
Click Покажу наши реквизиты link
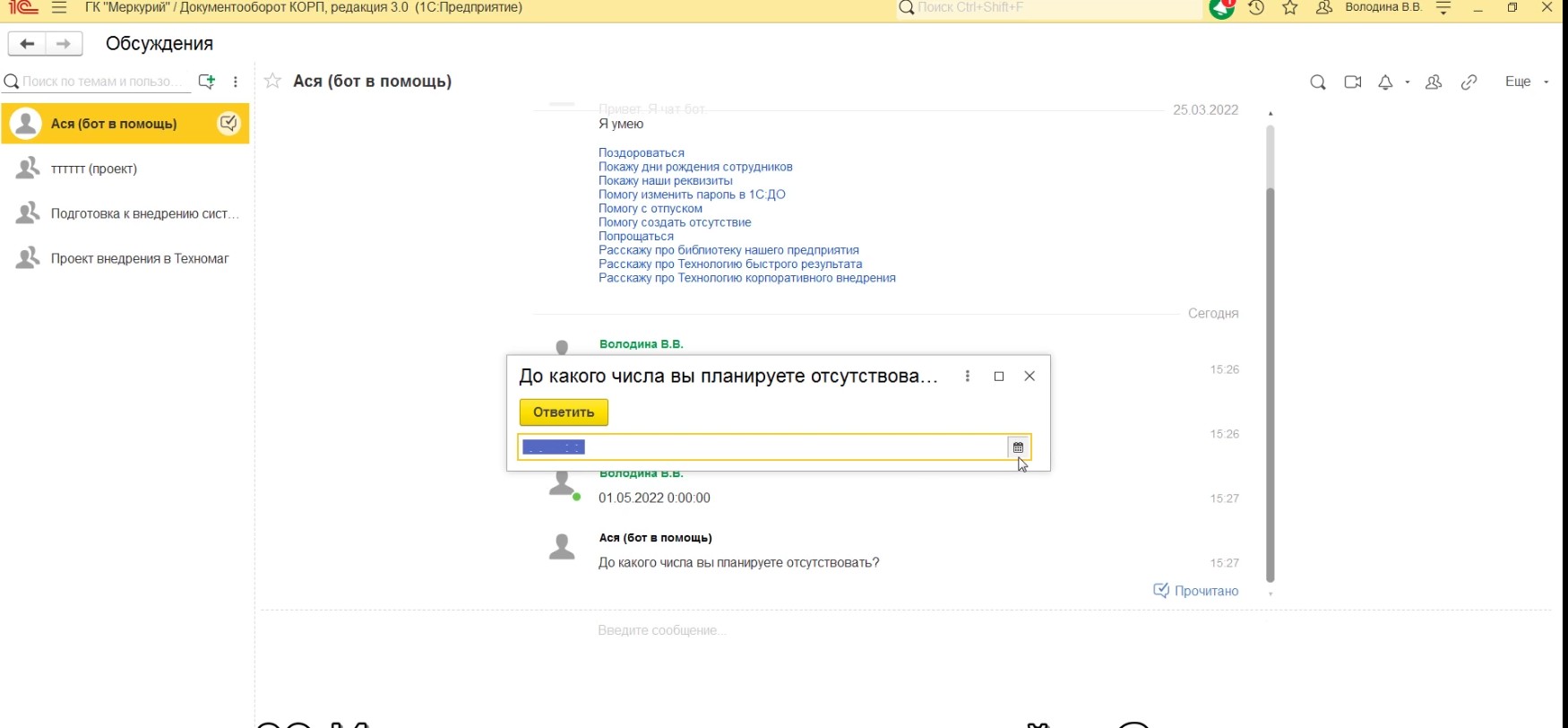(x=666, y=181)
